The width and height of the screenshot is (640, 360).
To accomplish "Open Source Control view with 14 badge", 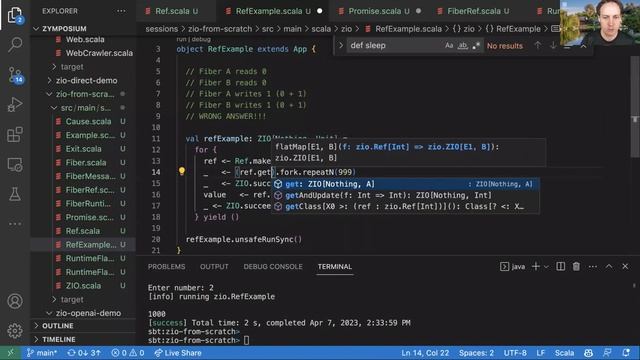I will [16, 75].
